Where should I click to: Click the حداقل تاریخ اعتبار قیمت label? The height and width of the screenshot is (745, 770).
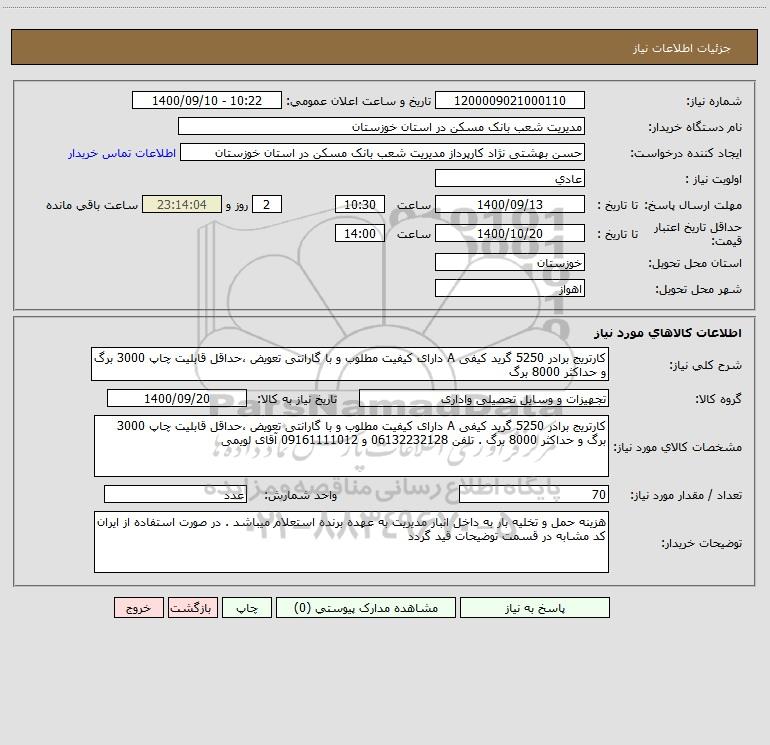pos(698,234)
